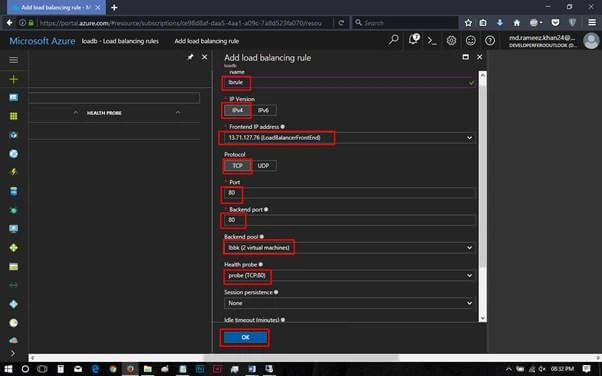Click the green plus New resource icon
602x376 pixels.
[13, 79]
